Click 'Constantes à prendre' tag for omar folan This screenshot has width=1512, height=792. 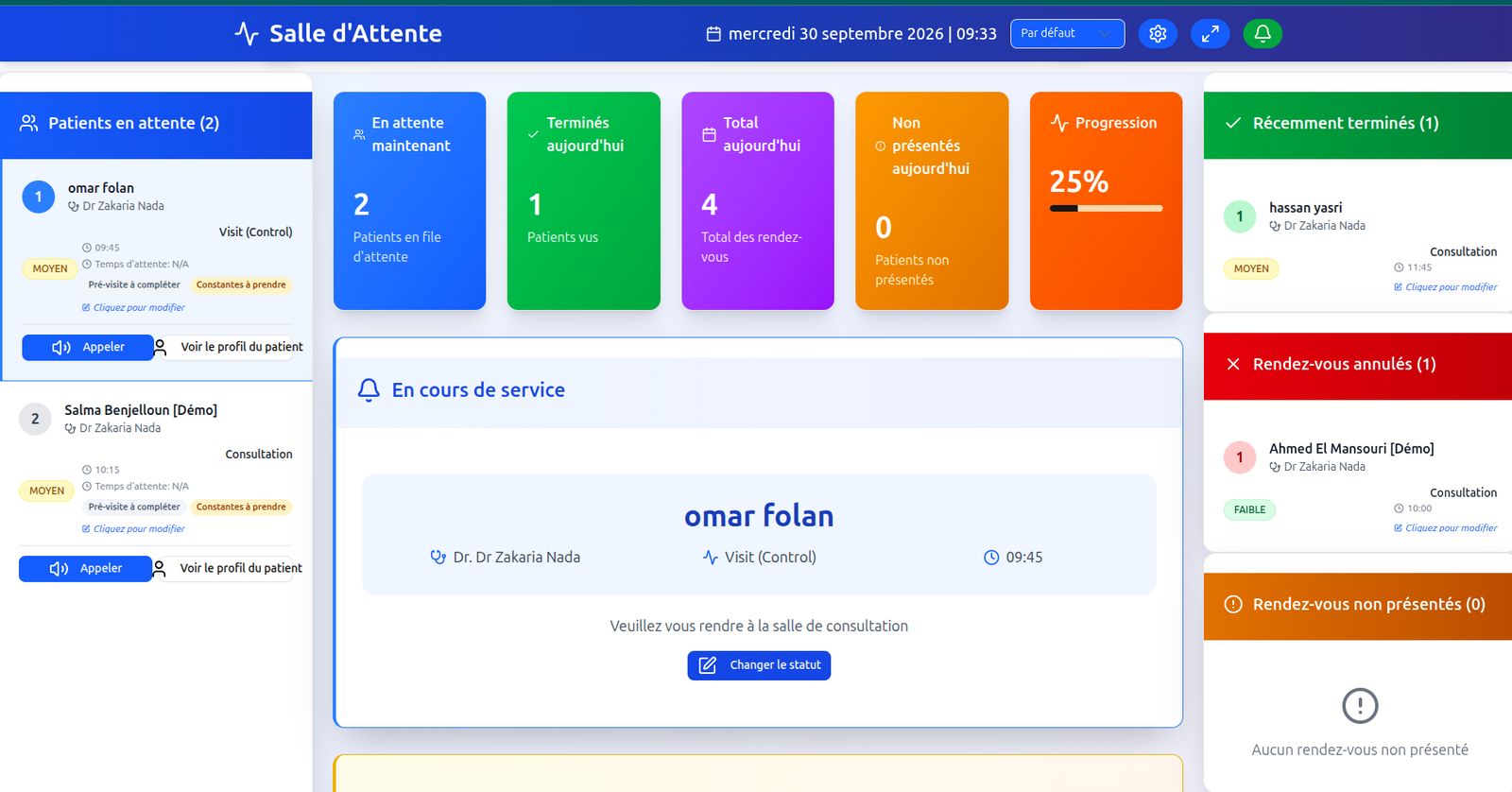tap(241, 284)
